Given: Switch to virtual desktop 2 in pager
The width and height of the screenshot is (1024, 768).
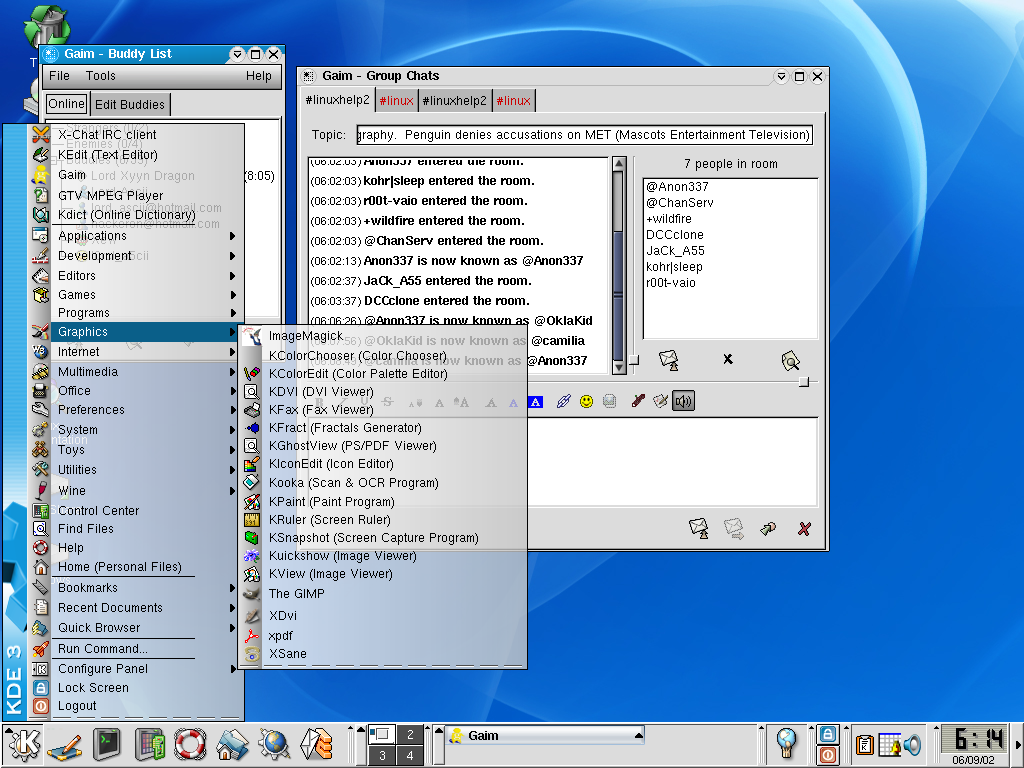Looking at the screenshot, I should (x=409, y=734).
